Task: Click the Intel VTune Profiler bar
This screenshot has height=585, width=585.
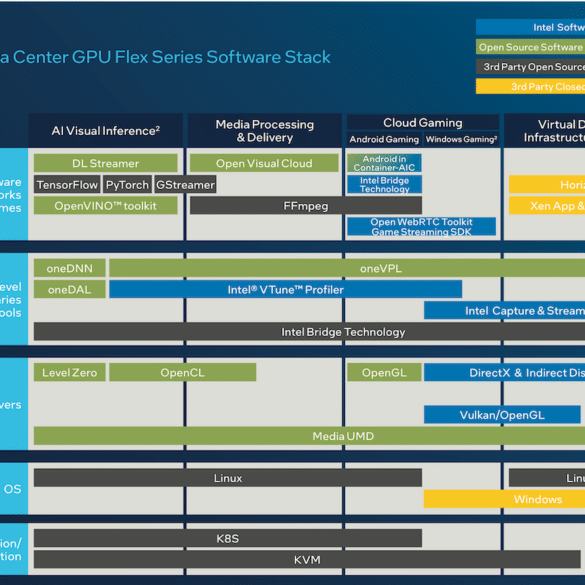Action: tap(285, 290)
